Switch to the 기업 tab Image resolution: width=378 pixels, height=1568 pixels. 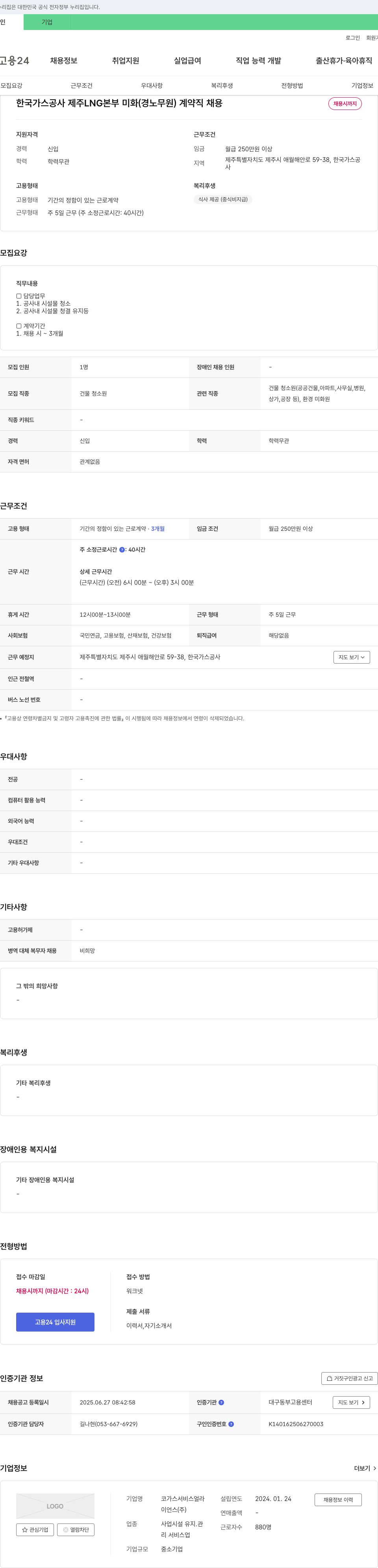point(47,22)
